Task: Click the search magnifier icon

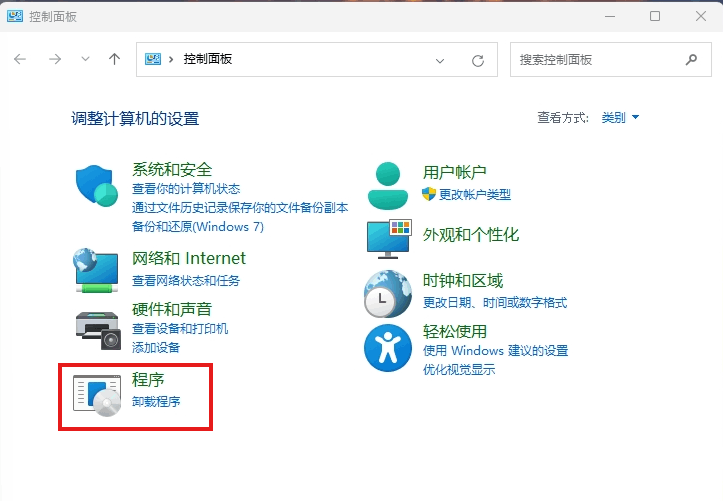Action: 691,59
